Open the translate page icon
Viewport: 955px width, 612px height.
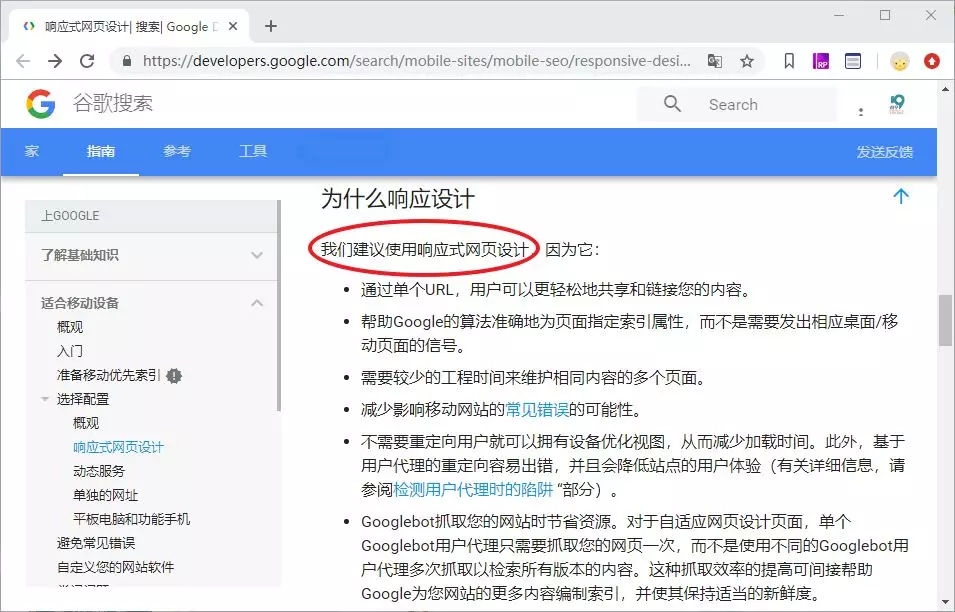(714, 61)
